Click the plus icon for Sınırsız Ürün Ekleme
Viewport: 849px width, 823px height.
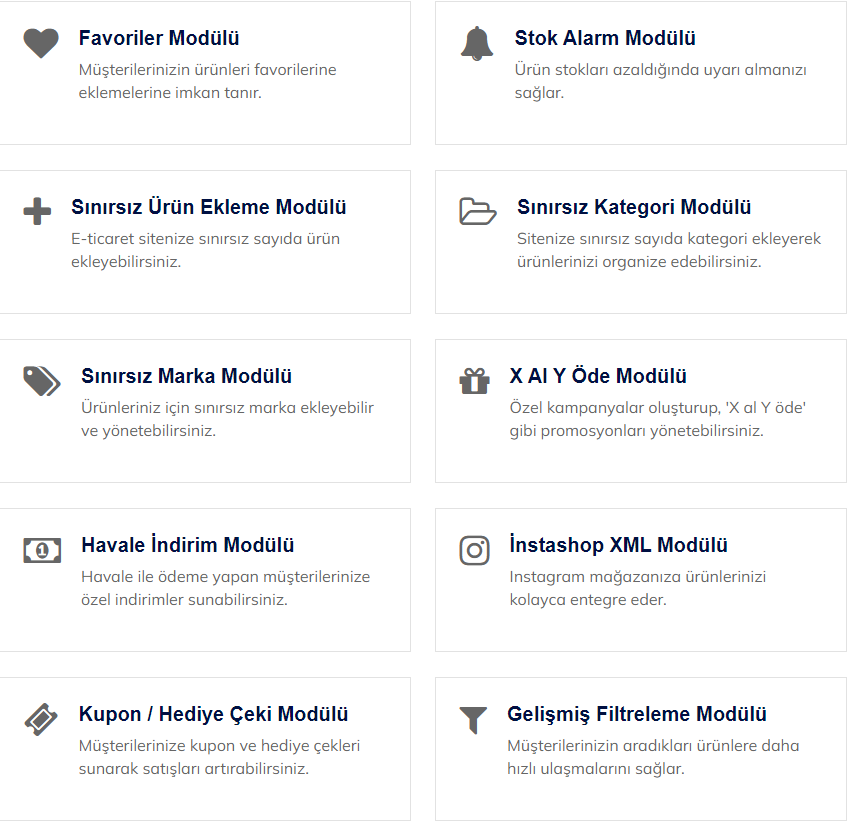(37, 211)
